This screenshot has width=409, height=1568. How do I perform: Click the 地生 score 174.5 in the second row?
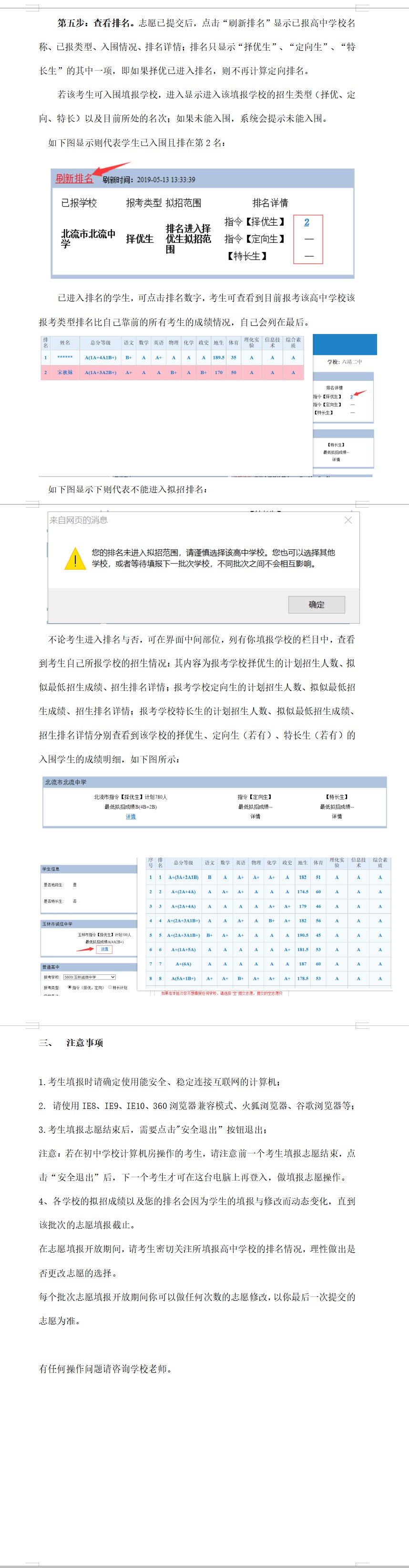point(303,892)
